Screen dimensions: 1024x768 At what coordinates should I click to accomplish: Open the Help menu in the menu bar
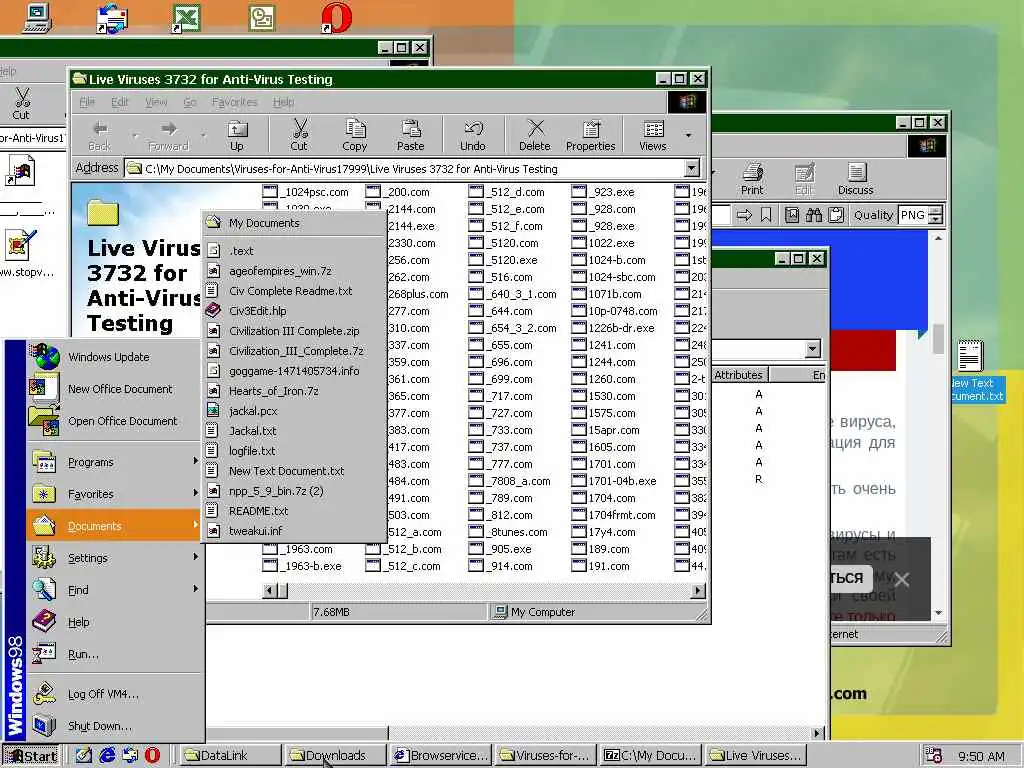(x=283, y=102)
